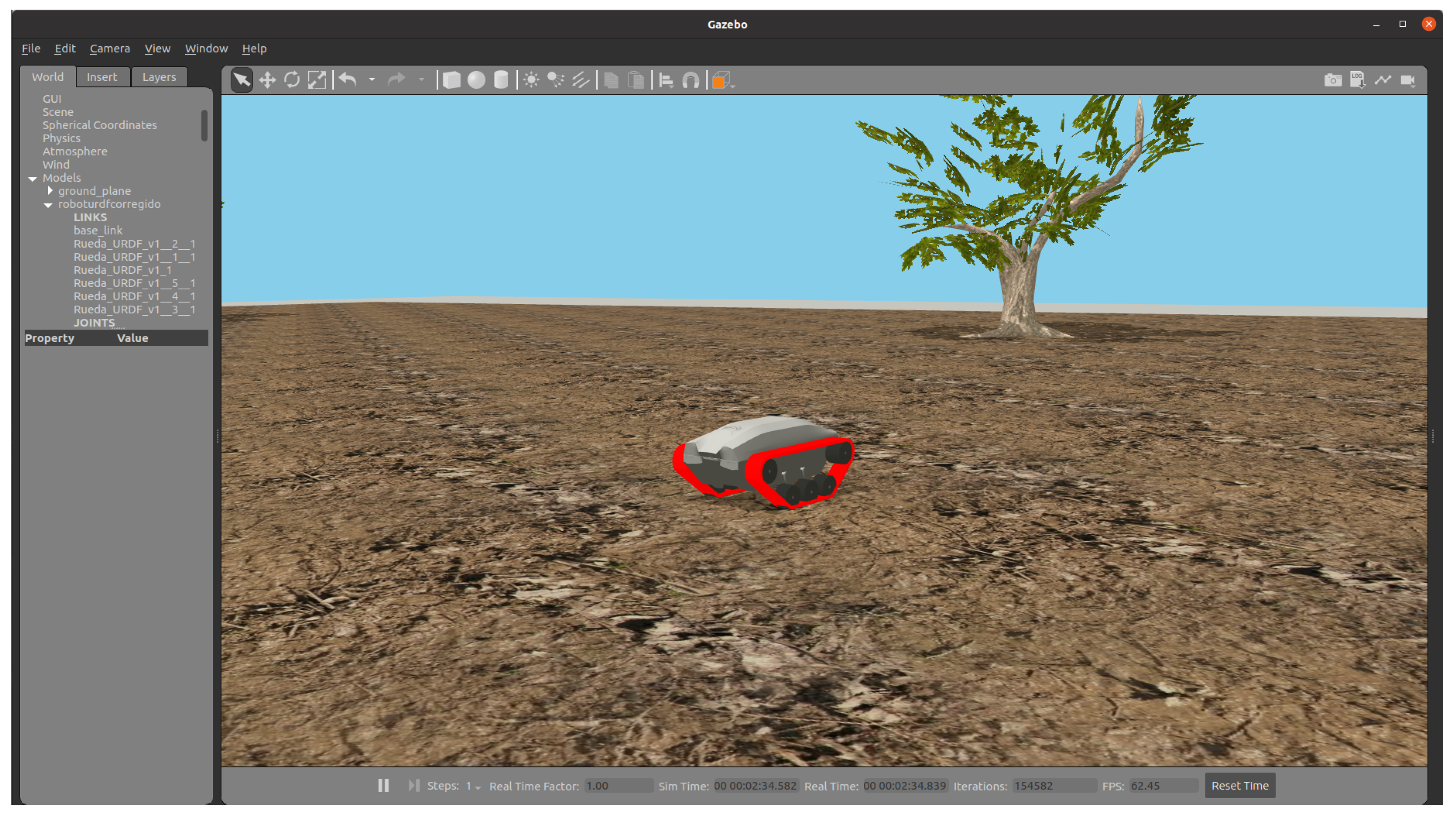1456x821 pixels.
Task: Add a point light
Action: 531,80
